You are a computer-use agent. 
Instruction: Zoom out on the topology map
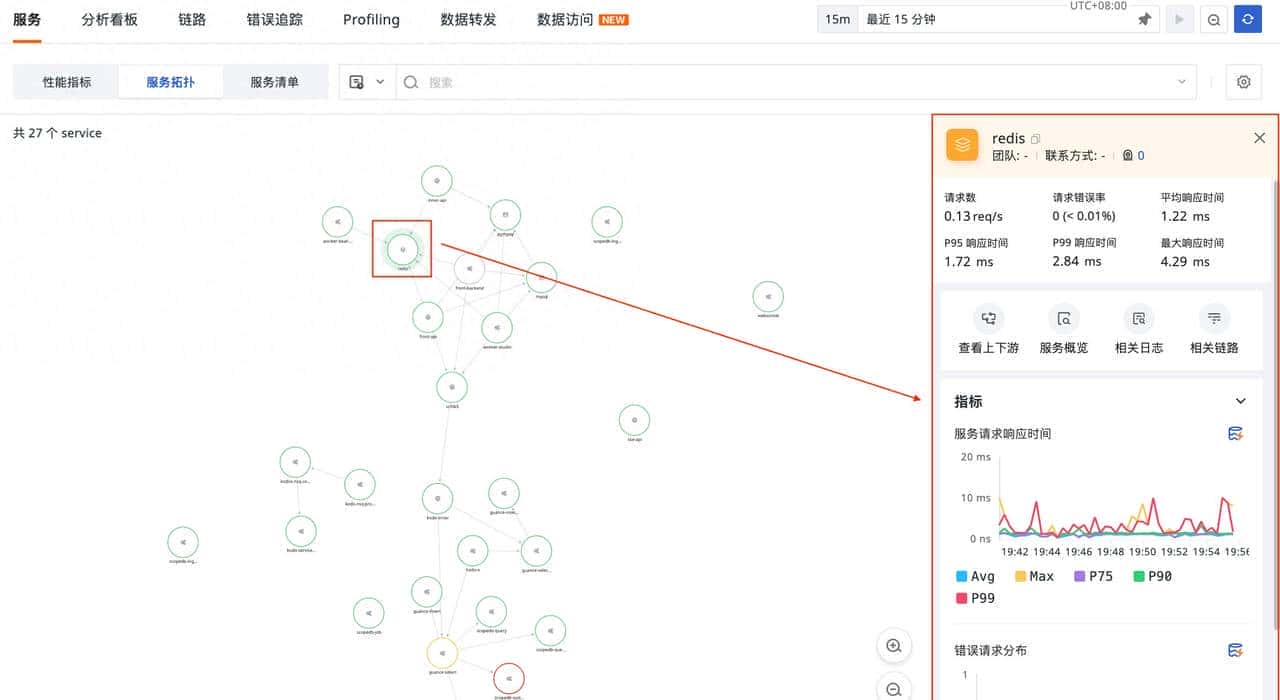pos(894,688)
